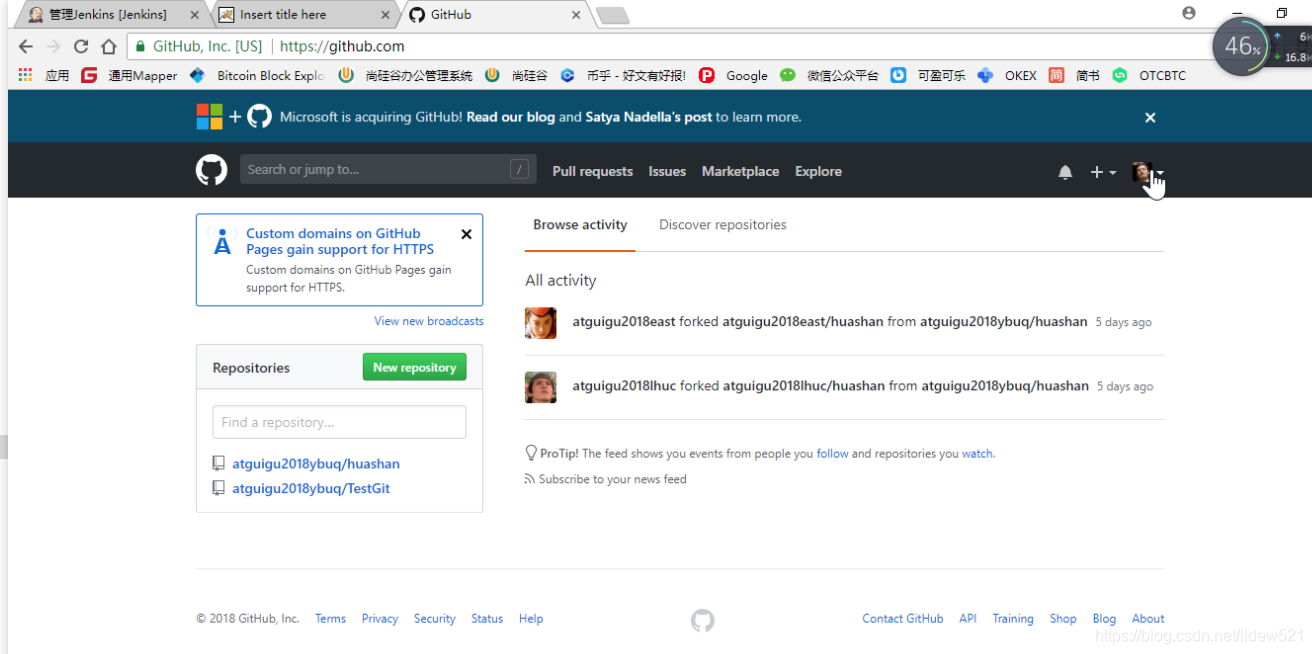
Task: Click the broadcast icon in Custom domains card
Action: click(x=222, y=241)
